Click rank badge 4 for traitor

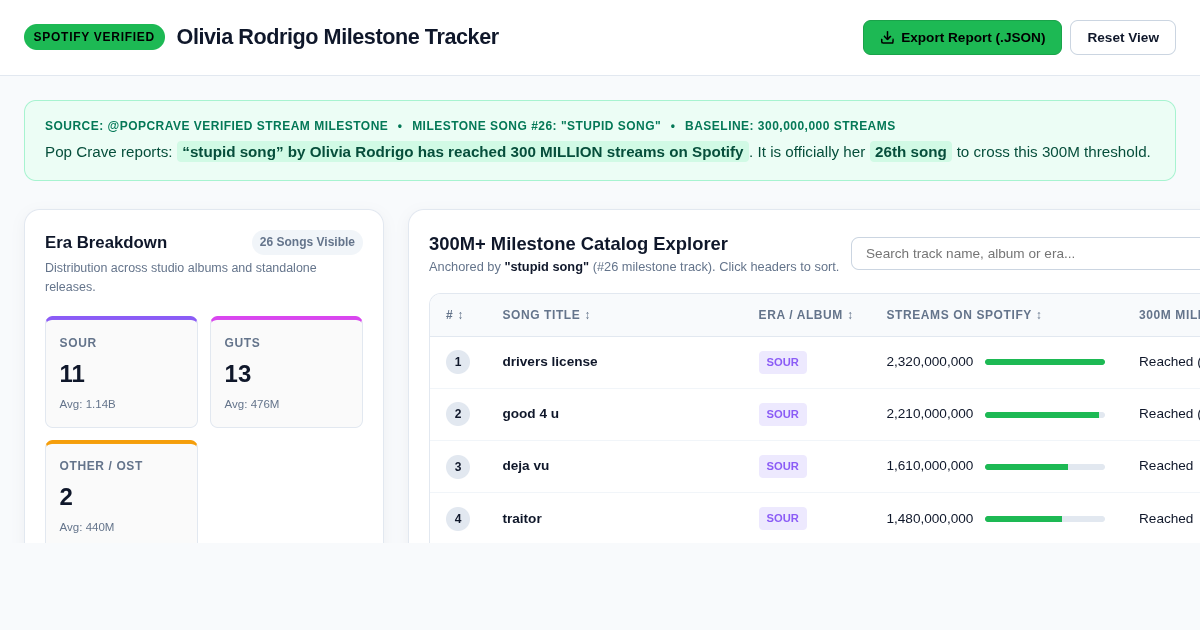point(458,518)
